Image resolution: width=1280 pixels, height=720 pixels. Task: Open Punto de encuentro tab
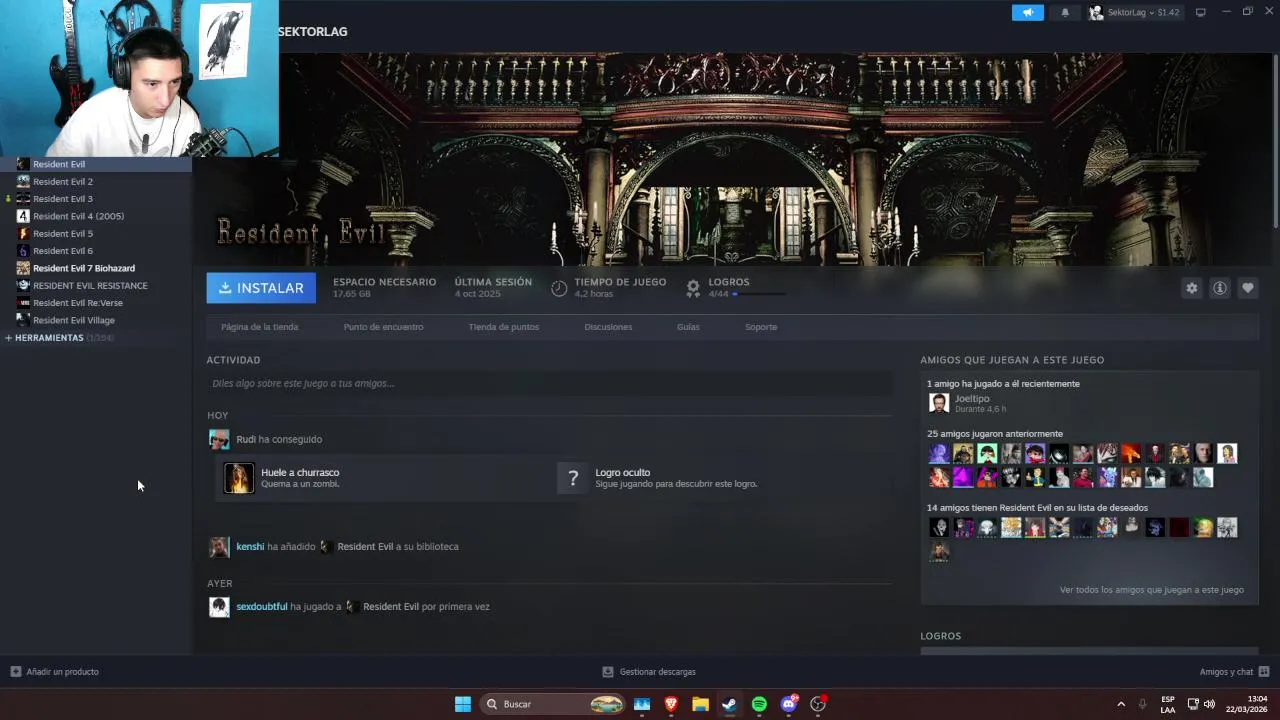(x=383, y=327)
